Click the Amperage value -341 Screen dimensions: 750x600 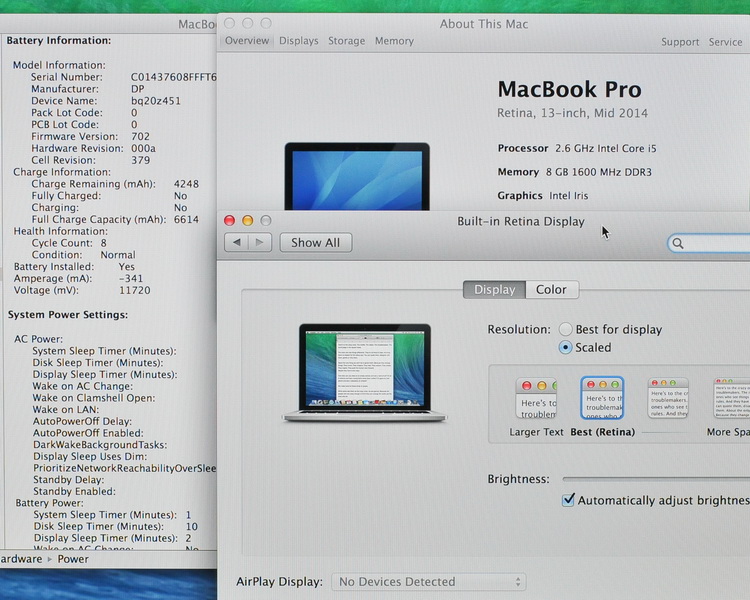click(x=131, y=278)
